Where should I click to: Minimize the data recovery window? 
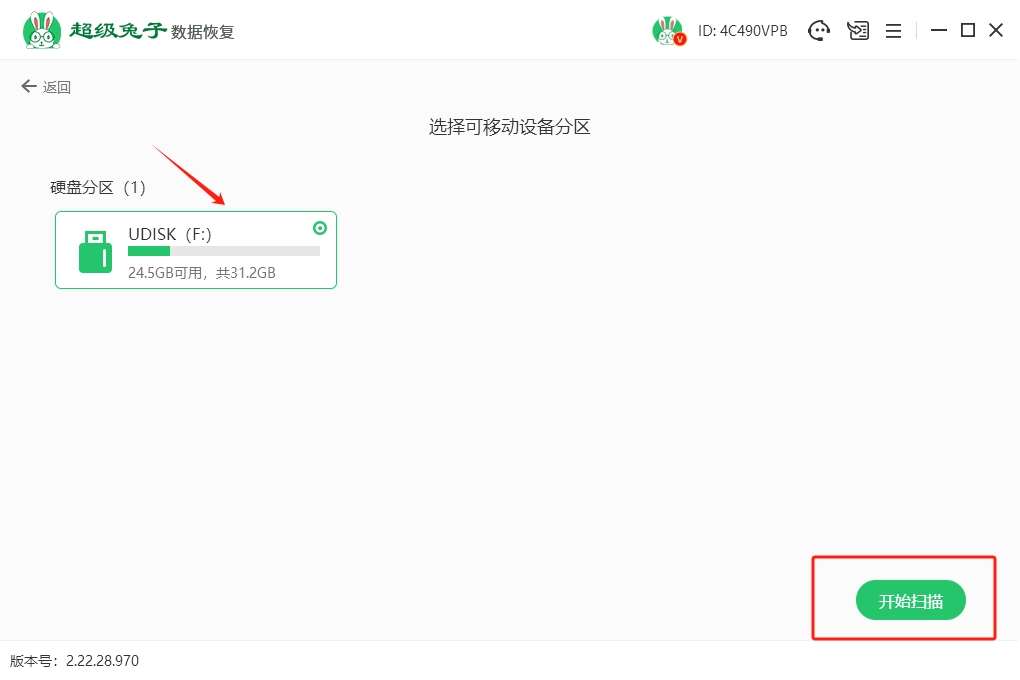pyautogui.click(x=938, y=31)
